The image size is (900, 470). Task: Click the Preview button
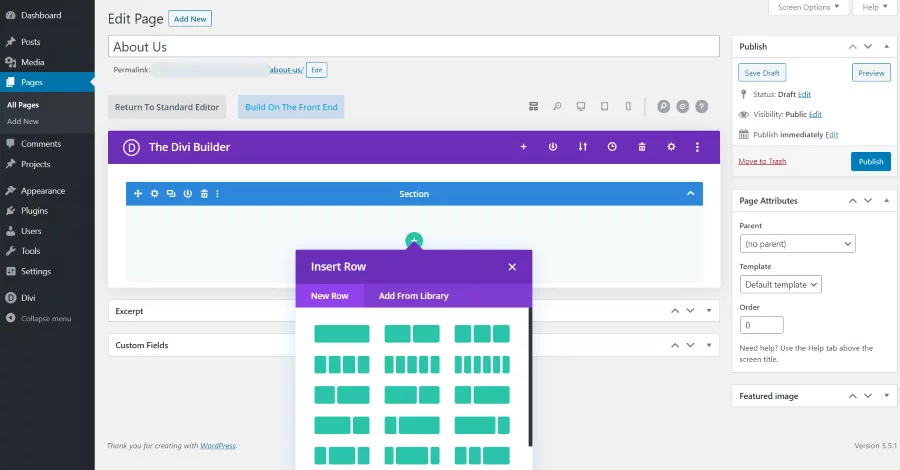(871, 73)
